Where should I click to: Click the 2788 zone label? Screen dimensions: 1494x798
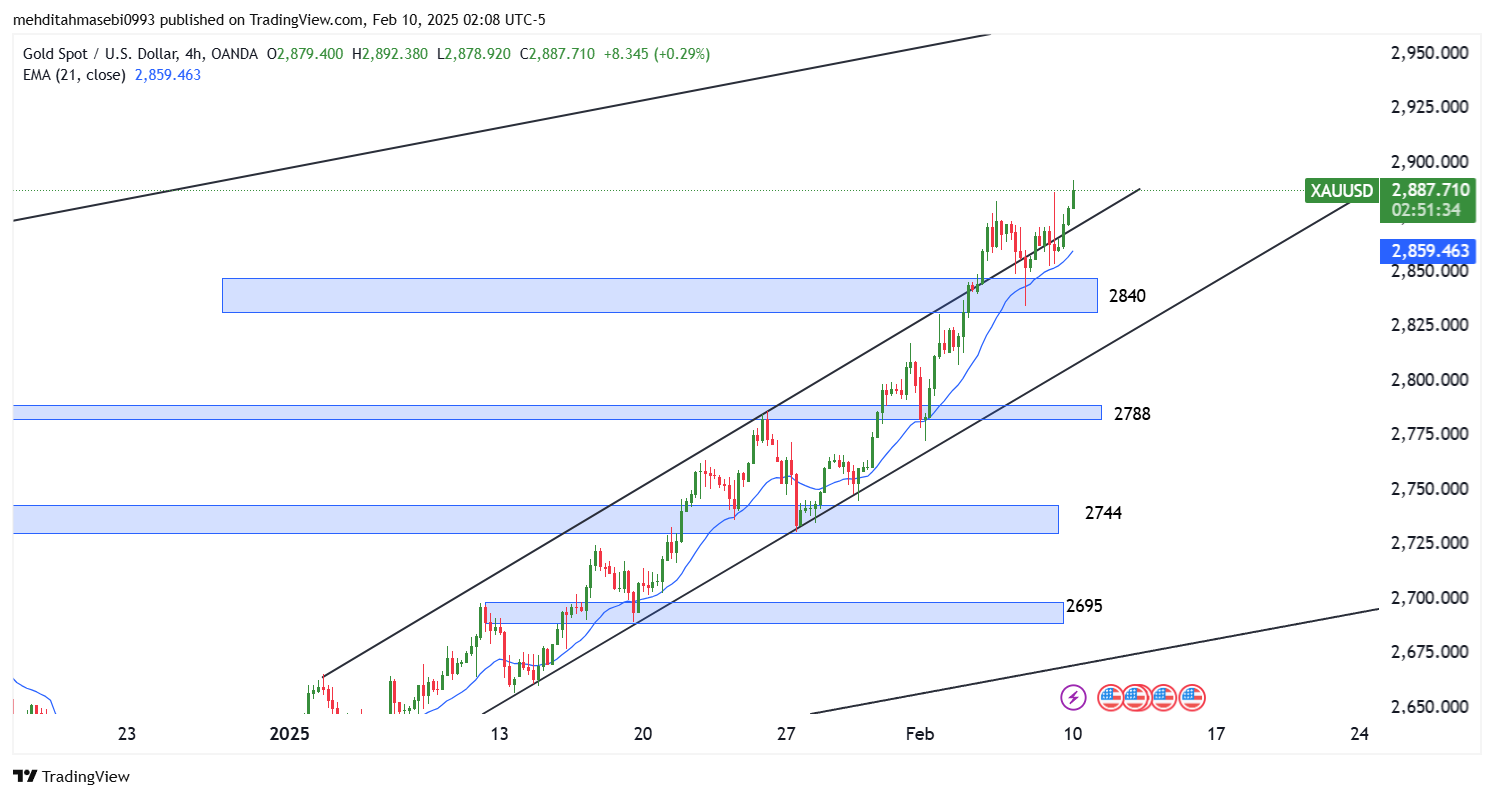click(x=1132, y=413)
